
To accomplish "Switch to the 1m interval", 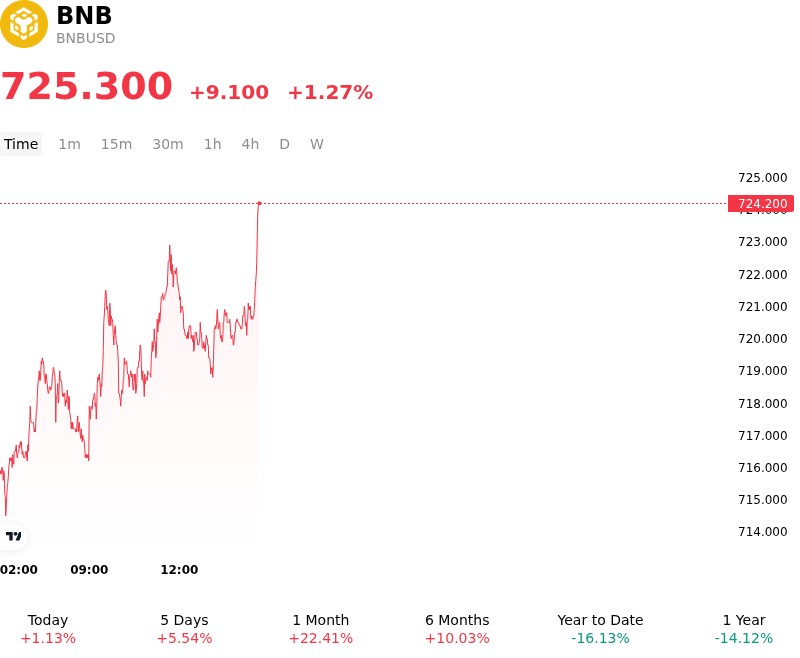I will 69,144.
